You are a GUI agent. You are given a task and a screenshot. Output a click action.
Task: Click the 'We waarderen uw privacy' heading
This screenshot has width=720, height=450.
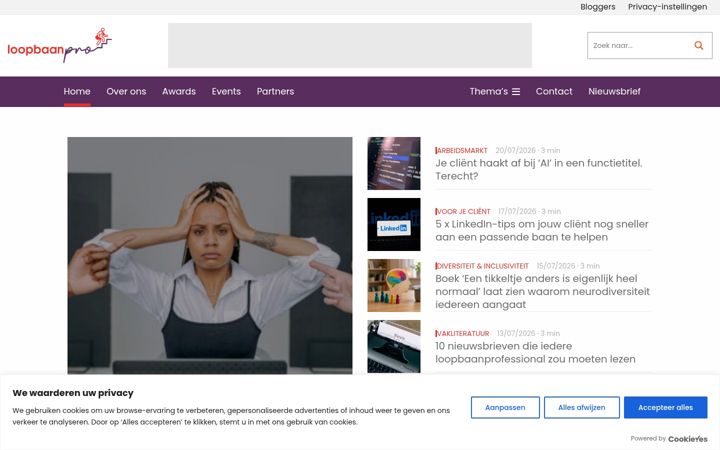[x=73, y=393]
